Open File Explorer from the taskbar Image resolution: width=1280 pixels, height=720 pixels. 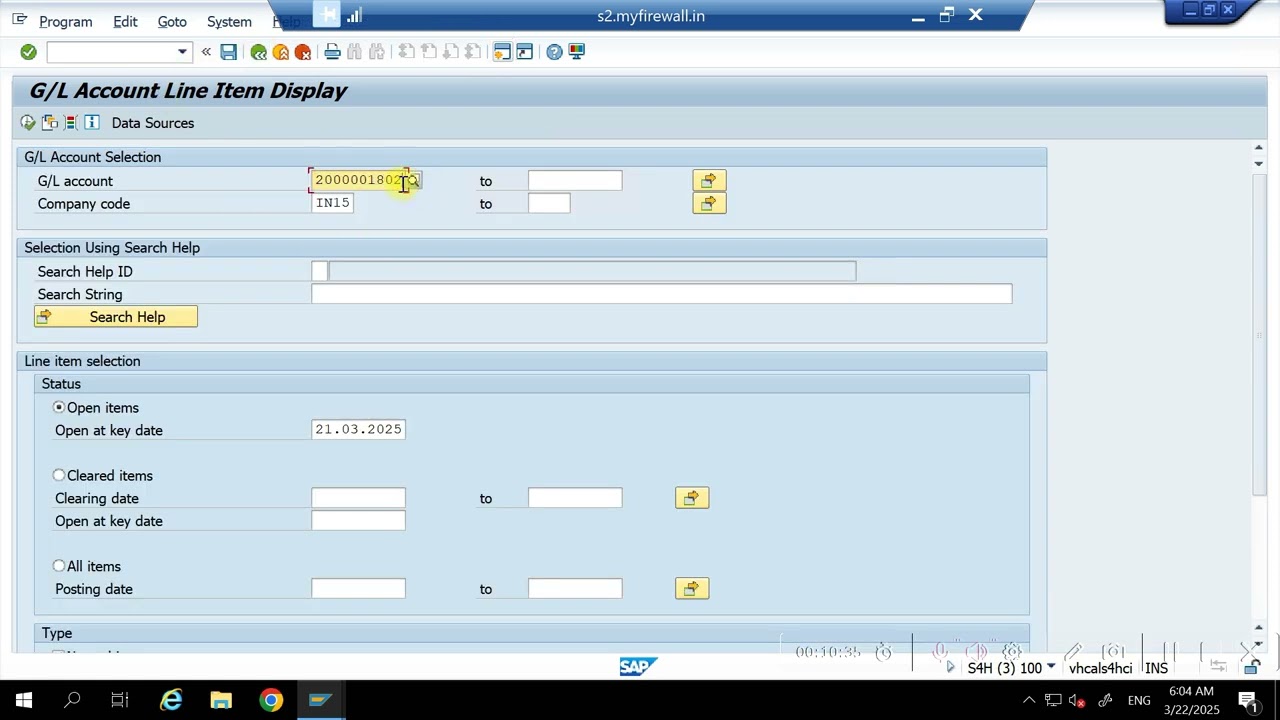pyautogui.click(x=221, y=700)
